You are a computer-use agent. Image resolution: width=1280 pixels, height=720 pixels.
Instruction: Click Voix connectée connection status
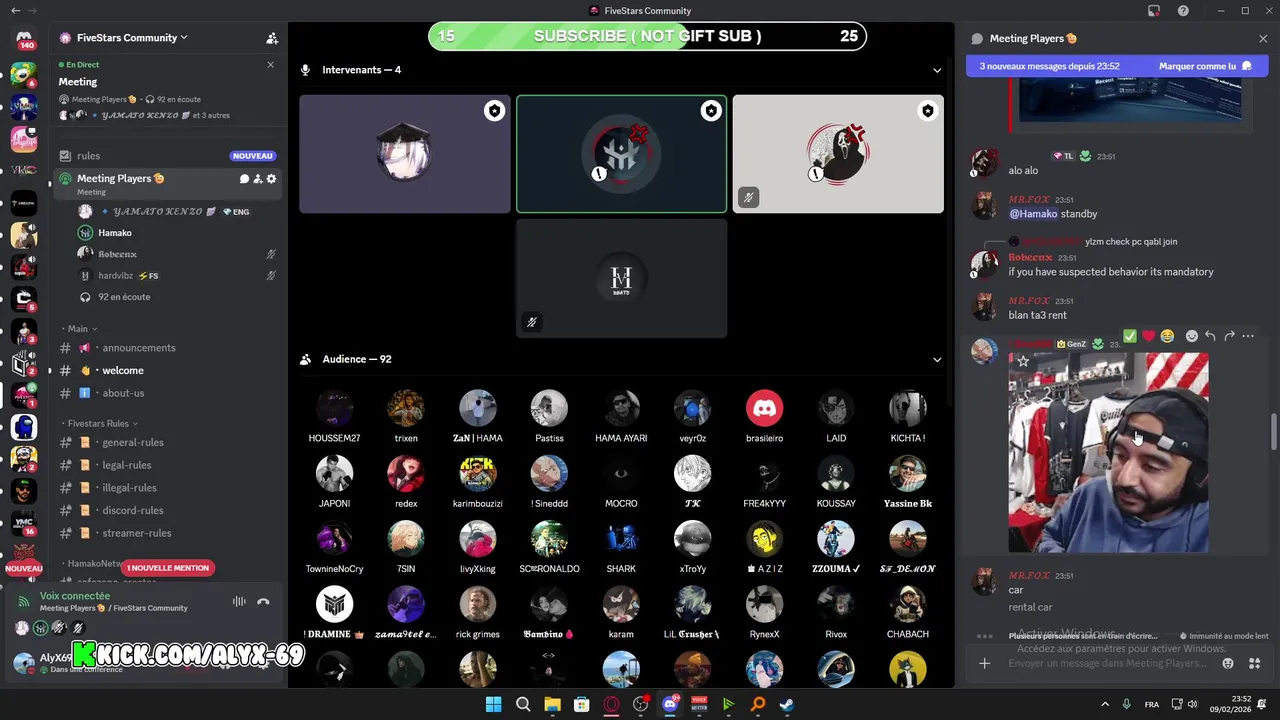click(75, 596)
